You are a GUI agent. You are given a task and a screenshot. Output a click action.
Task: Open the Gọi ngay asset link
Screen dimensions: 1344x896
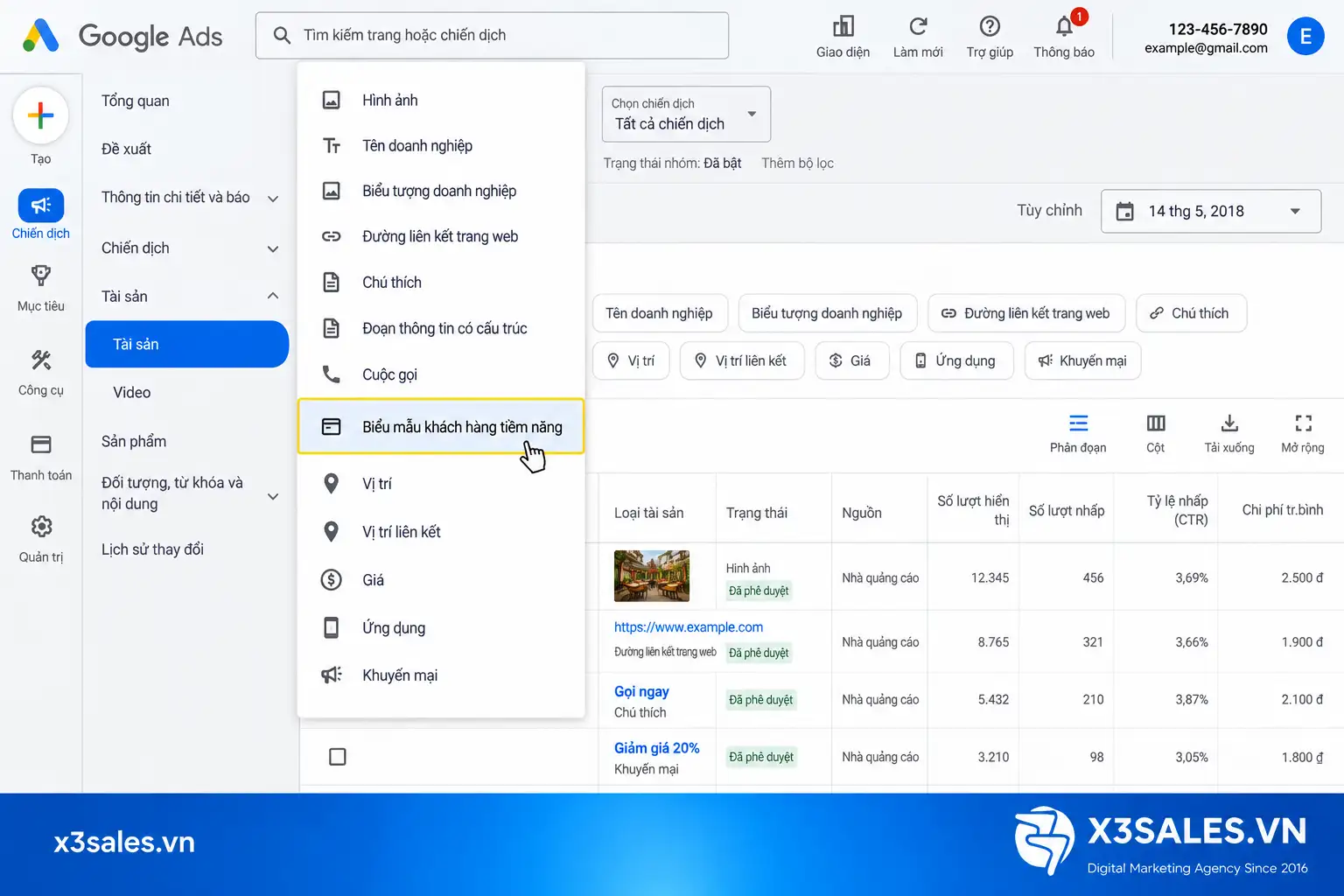(x=641, y=691)
